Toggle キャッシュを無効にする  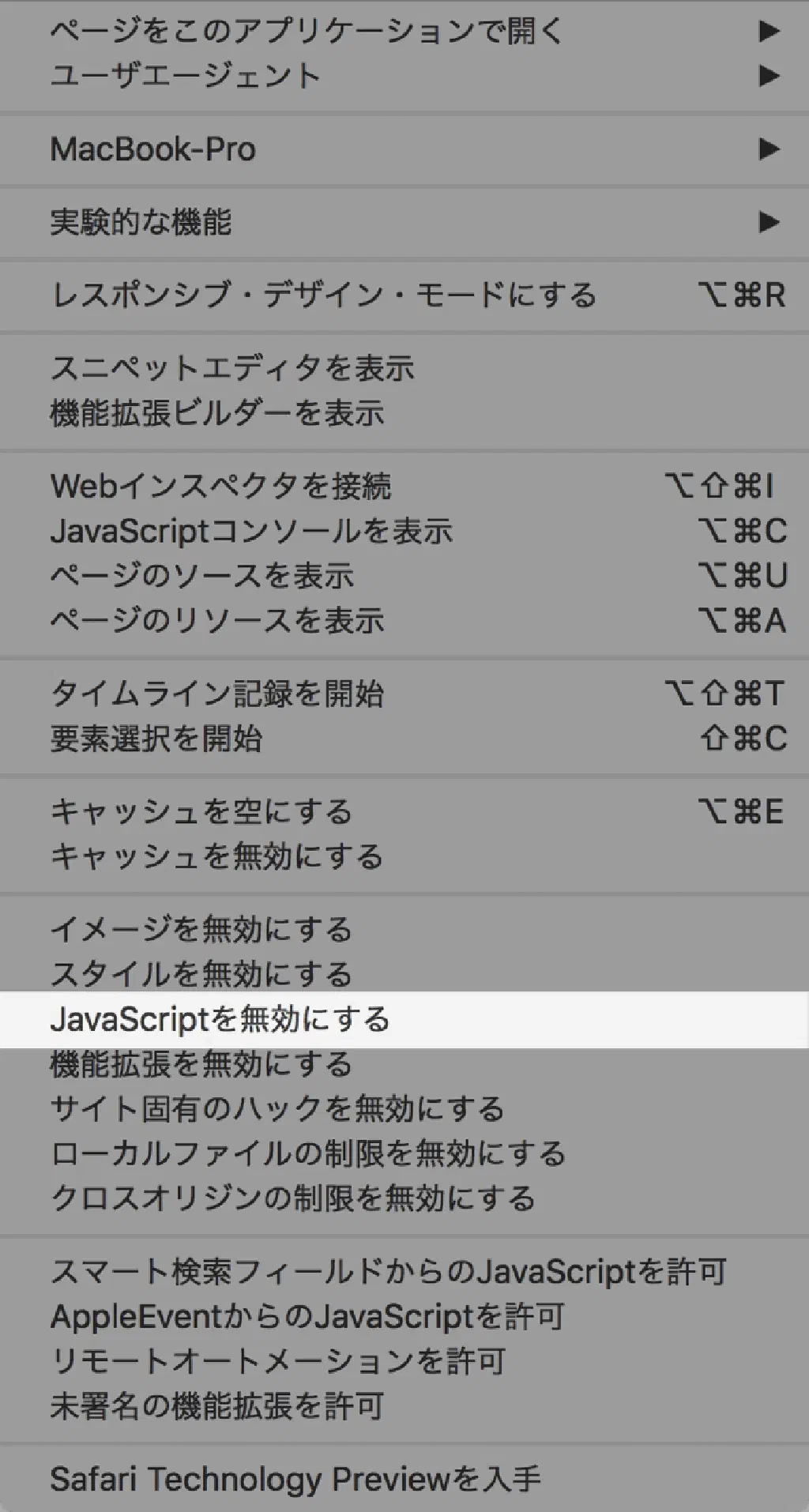[216, 857]
